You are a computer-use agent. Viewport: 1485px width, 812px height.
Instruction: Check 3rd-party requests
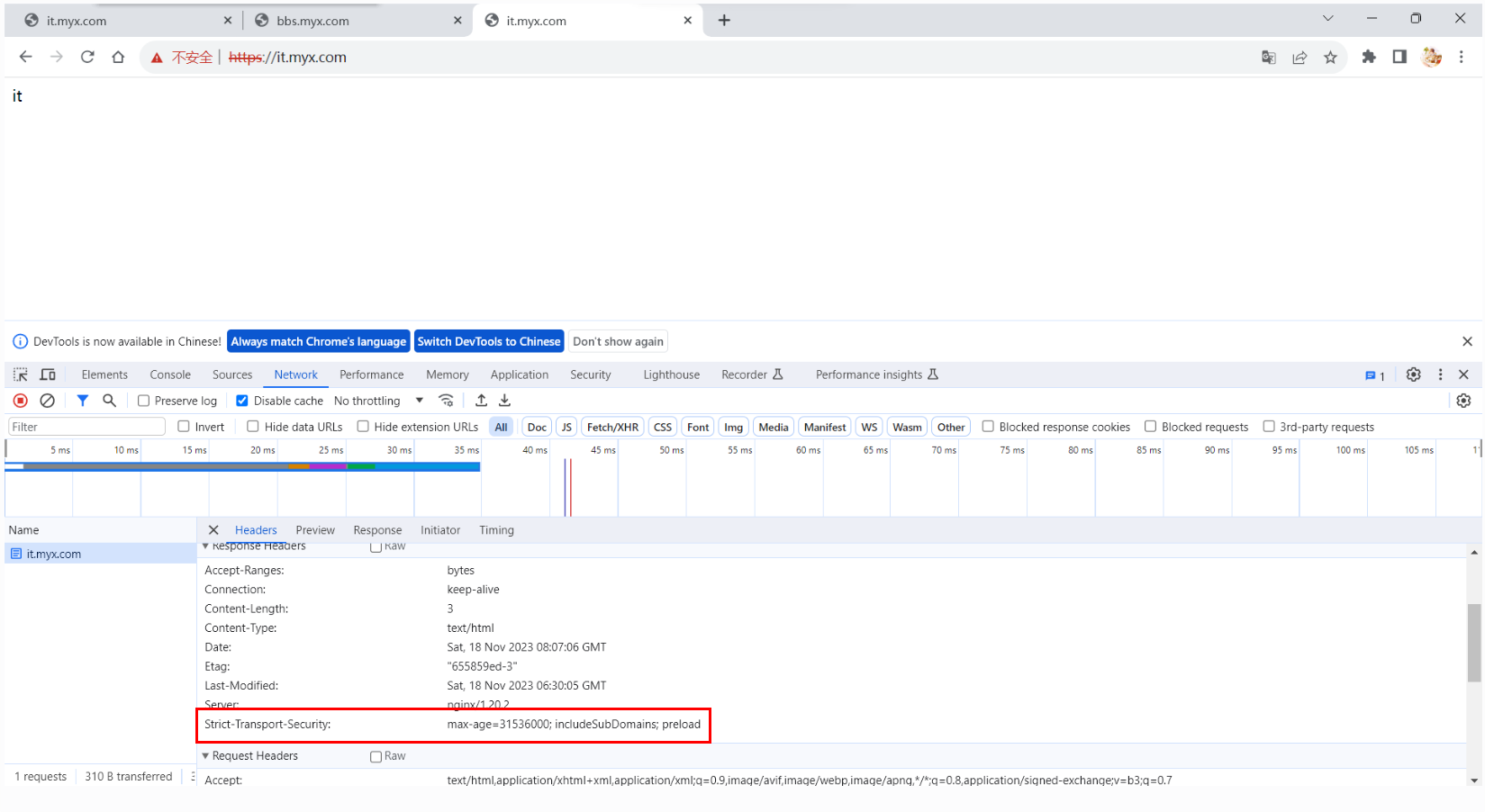click(1269, 427)
